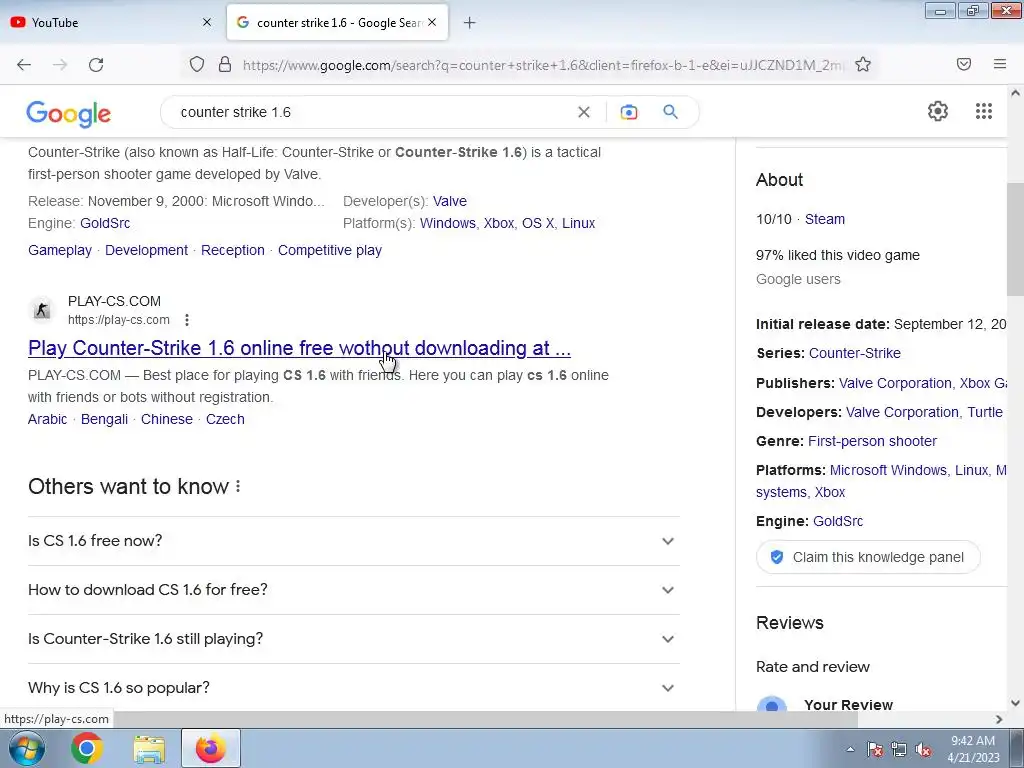Open the GoldSrc engine link in result
The width and height of the screenshot is (1024, 768).
tap(104, 223)
